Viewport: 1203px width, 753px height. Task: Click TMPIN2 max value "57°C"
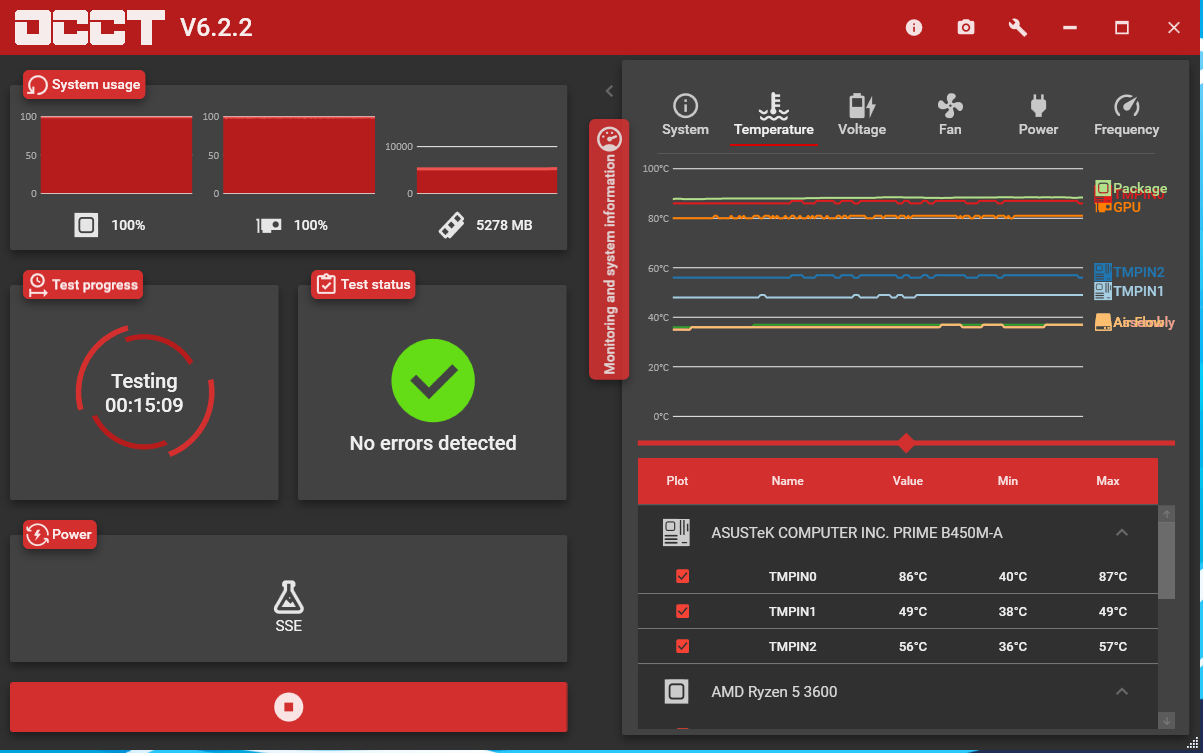point(1113,647)
